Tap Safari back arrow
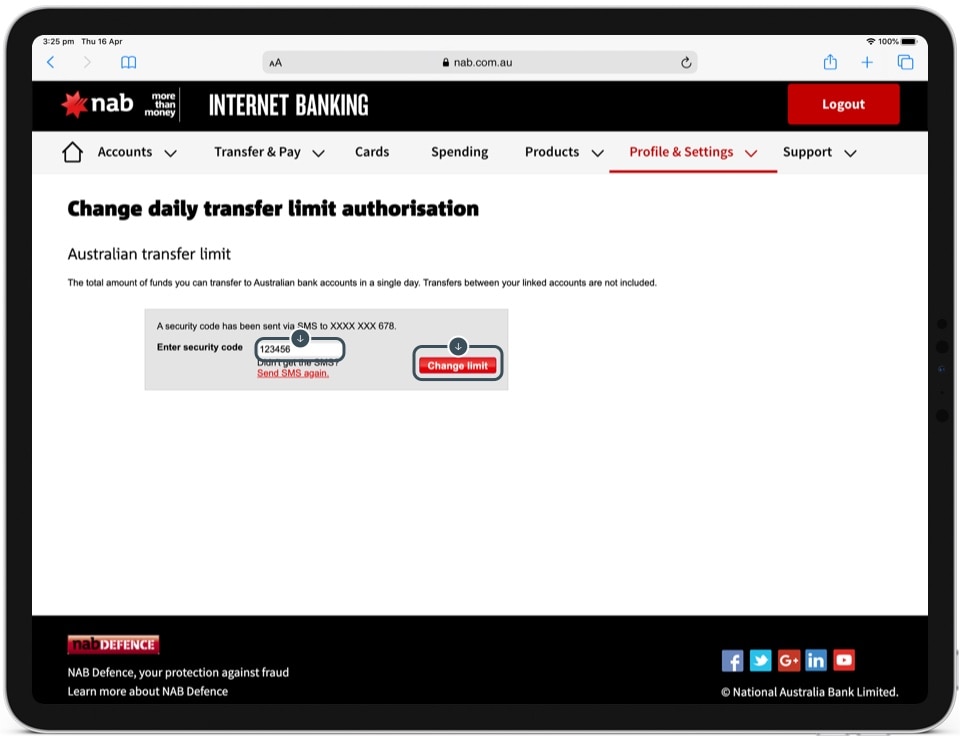Viewport: 960px width, 740px height. (x=51, y=62)
